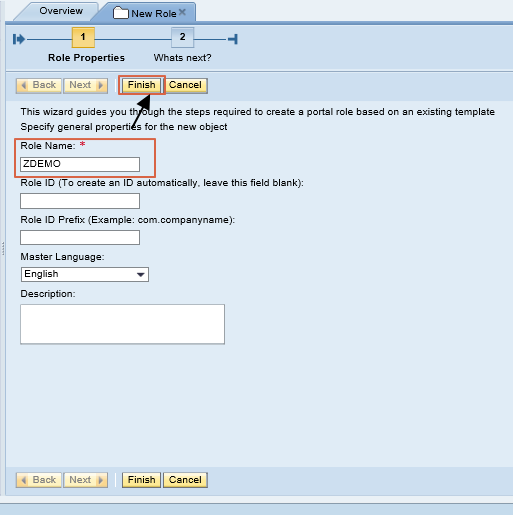513x515 pixels.
Task: Click the top Finish button
Action: point(142,85)
